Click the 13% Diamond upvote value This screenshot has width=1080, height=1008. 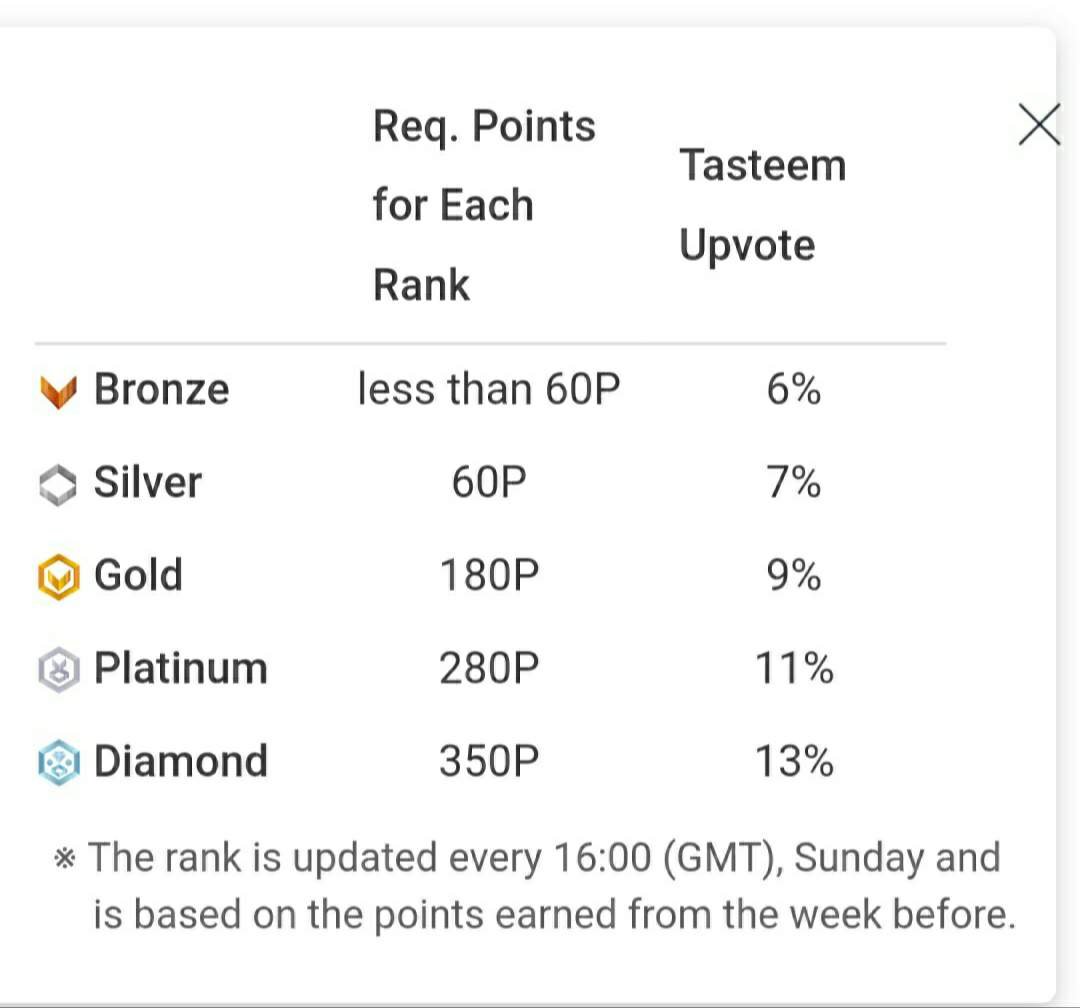(794, 761)
